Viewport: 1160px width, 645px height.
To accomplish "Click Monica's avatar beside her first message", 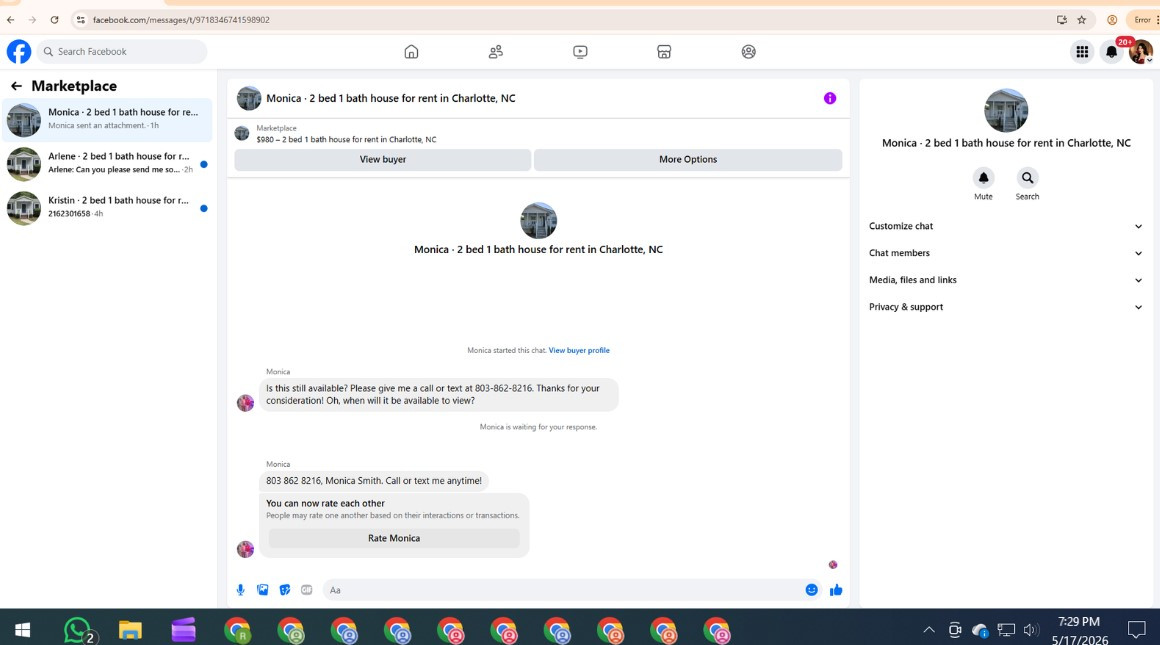I will (x=246, y=403).
